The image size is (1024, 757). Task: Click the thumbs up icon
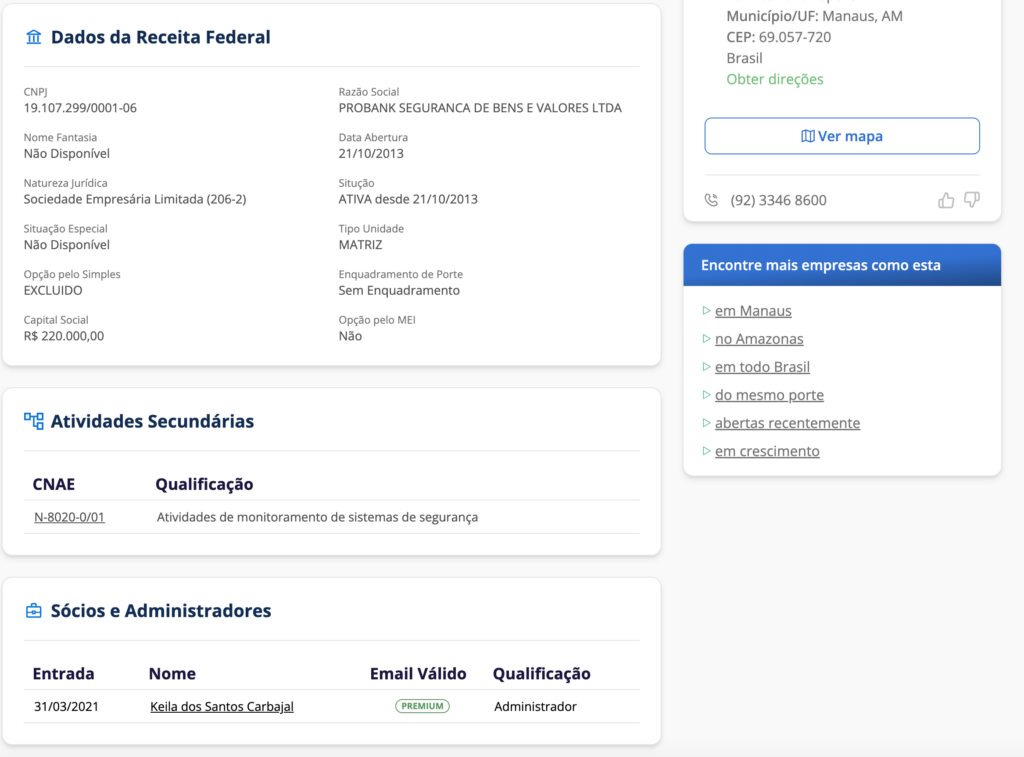(x=946, y=200)
